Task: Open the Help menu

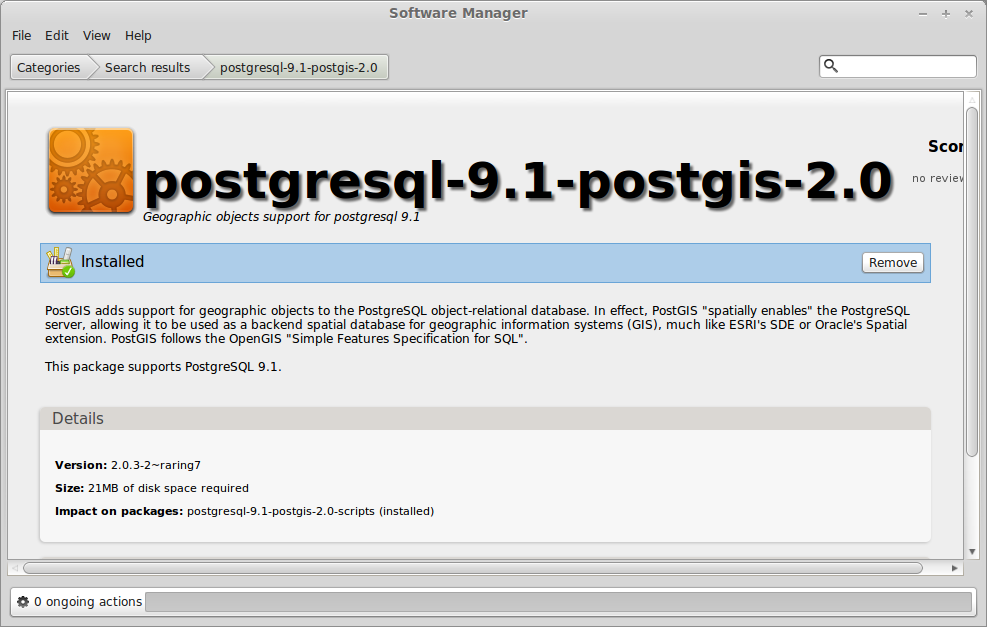Action: coord(138,35)
